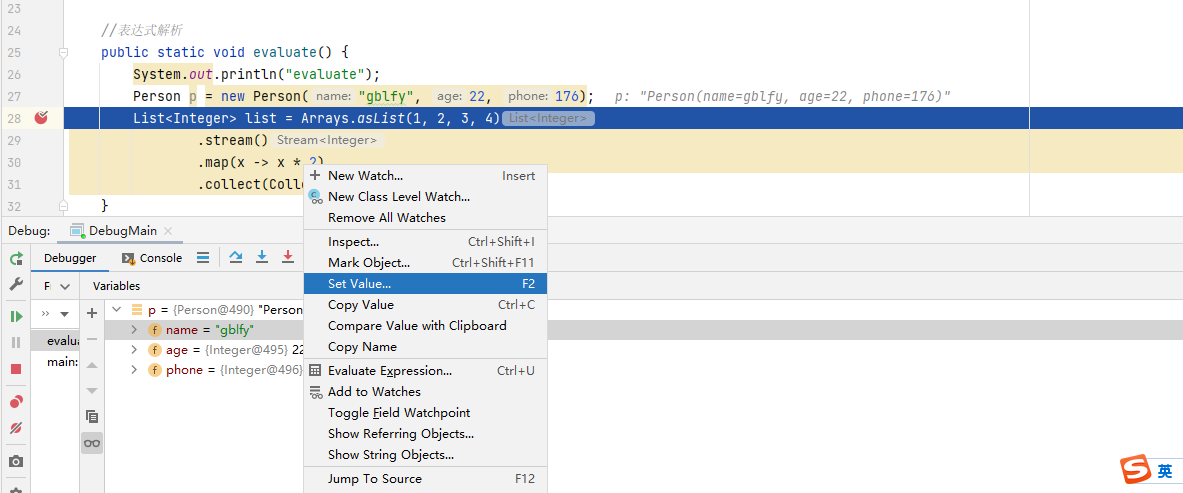Select Compare Value with Clipboard
The image size is (1183, 493).
(x=425, y=326)
